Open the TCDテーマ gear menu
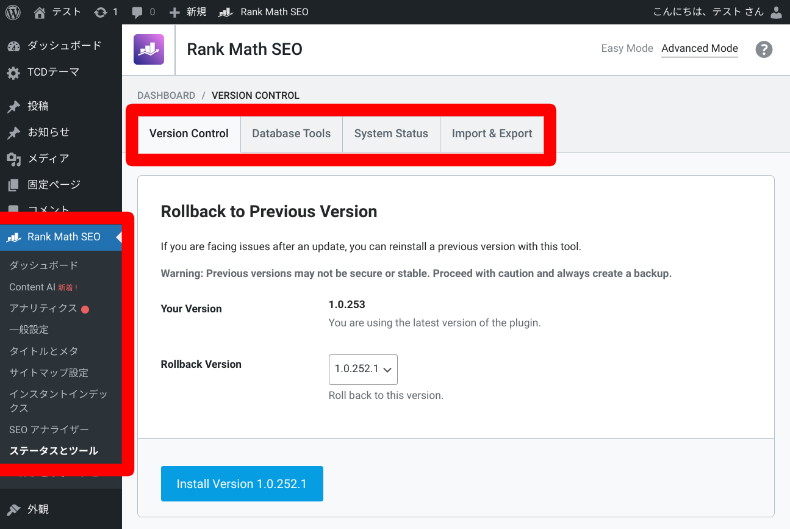The height and width of the screenshot is (529, 790). pyautogui.click(x=52, y=72)
